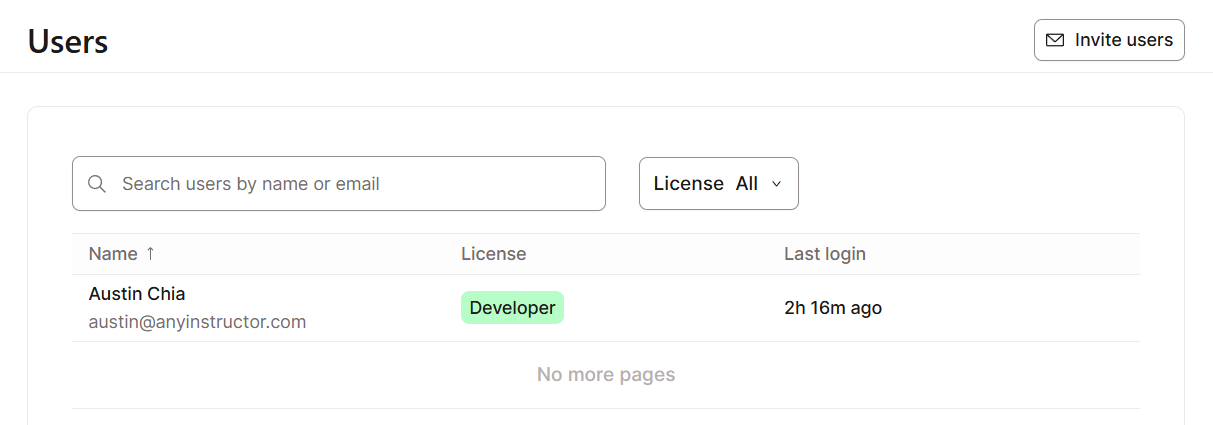Click the ascending sort arrow beside Name
The height and width of the screenshot is (425, 1213).
[150, 254]
